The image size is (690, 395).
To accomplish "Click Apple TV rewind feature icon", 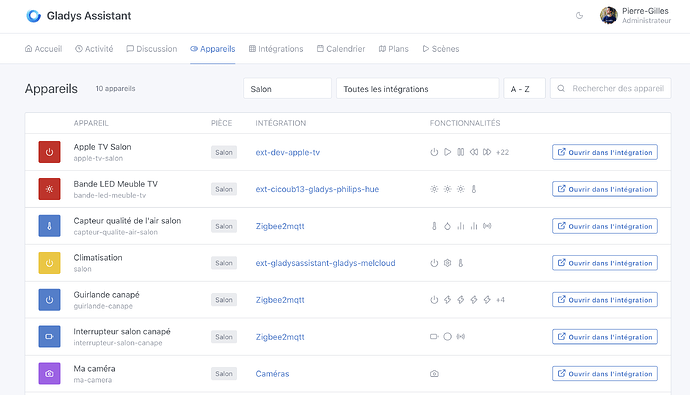I will [473, 152].
